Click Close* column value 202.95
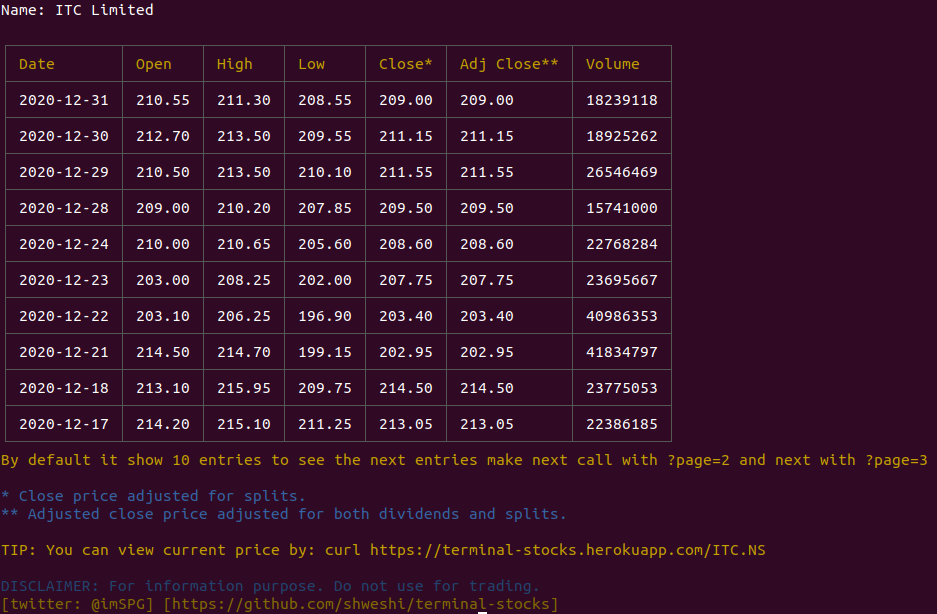Viewport: 937px width, 614px height. 406,352
